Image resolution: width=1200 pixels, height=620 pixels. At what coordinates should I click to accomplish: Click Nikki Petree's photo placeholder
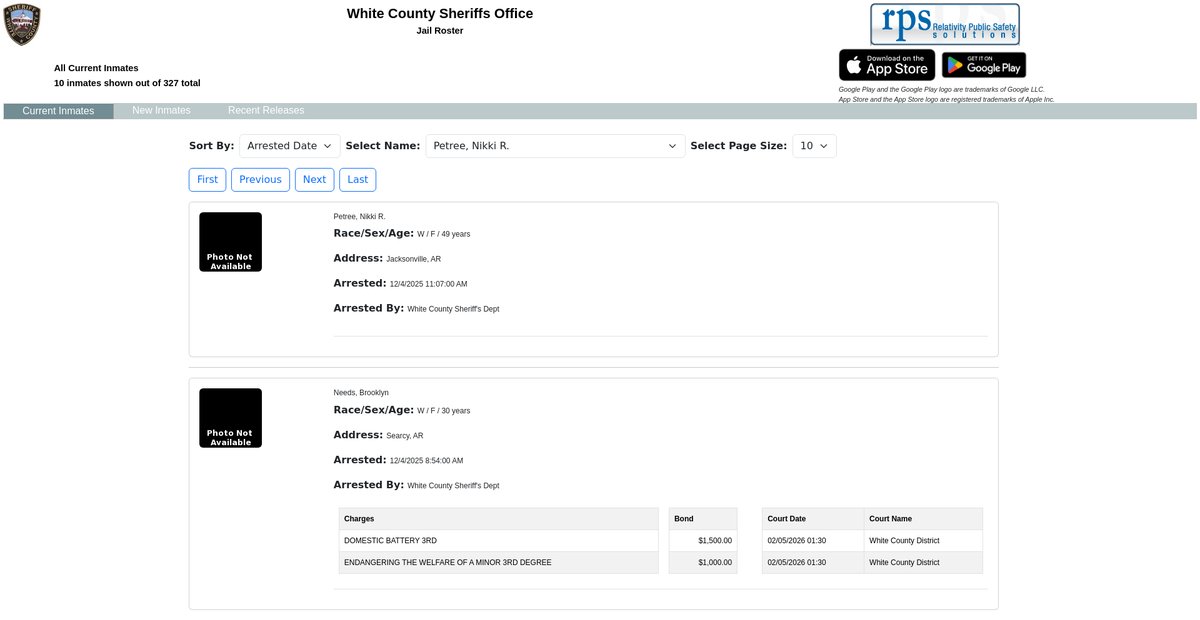[230, 242]
